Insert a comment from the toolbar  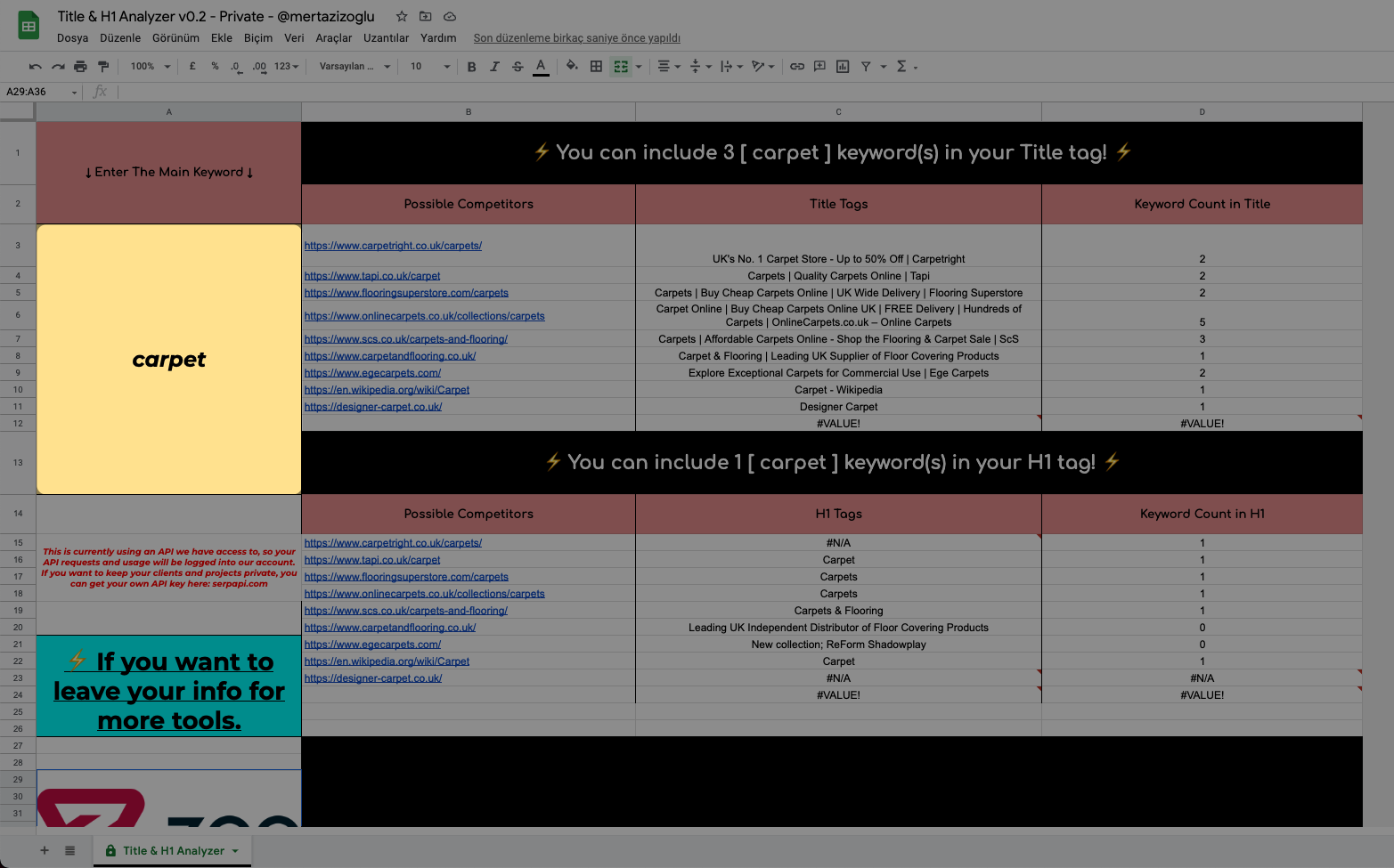(x=819, y=67)
